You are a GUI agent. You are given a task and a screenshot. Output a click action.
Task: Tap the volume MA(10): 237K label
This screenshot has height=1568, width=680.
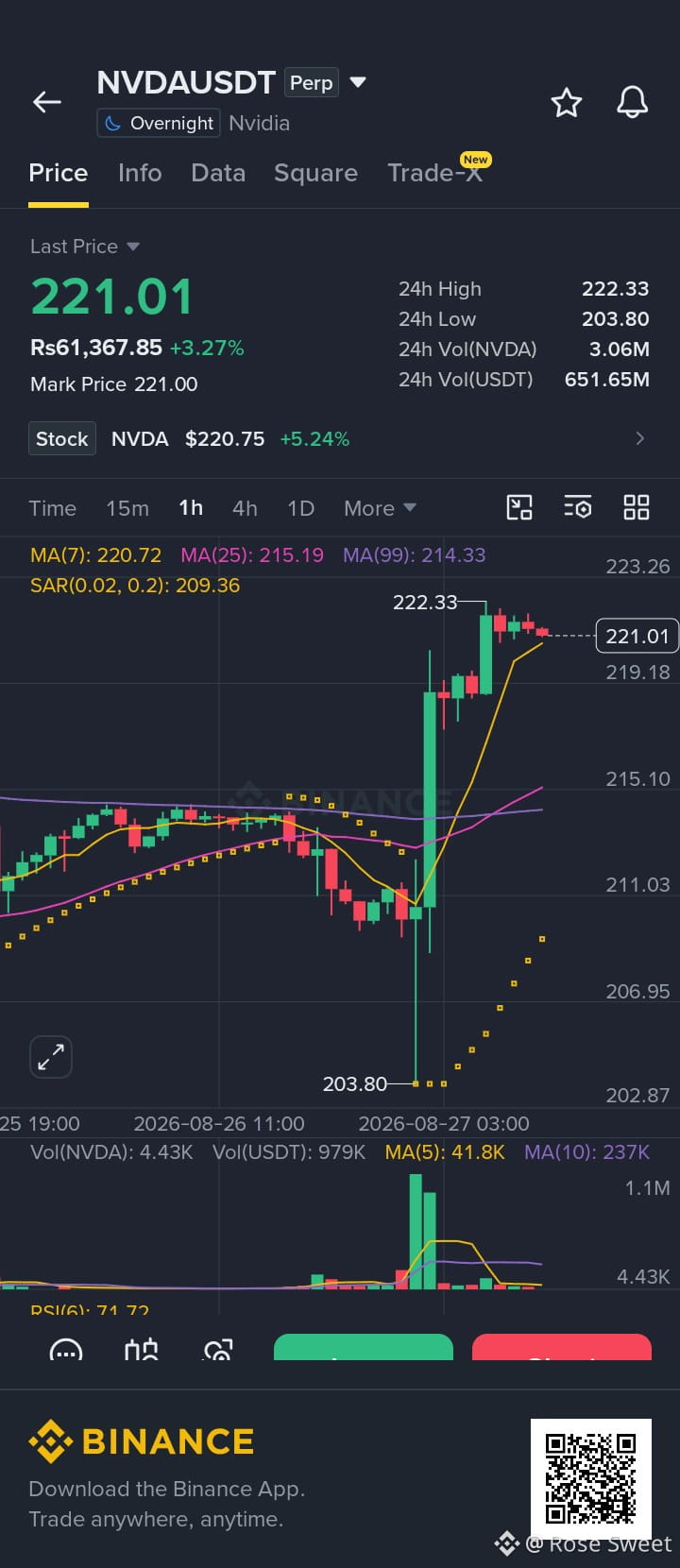click(x=586, y=1152)
